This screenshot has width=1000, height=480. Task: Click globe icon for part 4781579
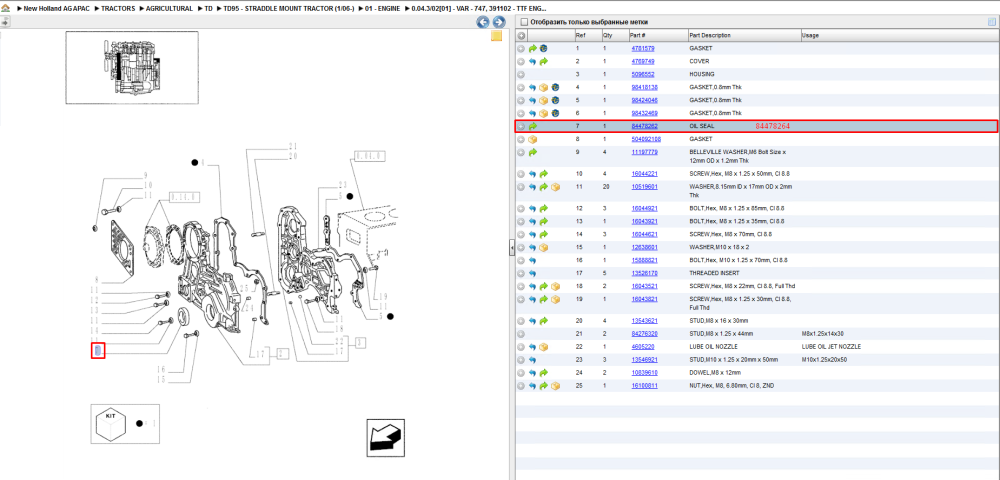tap(543, 48)
